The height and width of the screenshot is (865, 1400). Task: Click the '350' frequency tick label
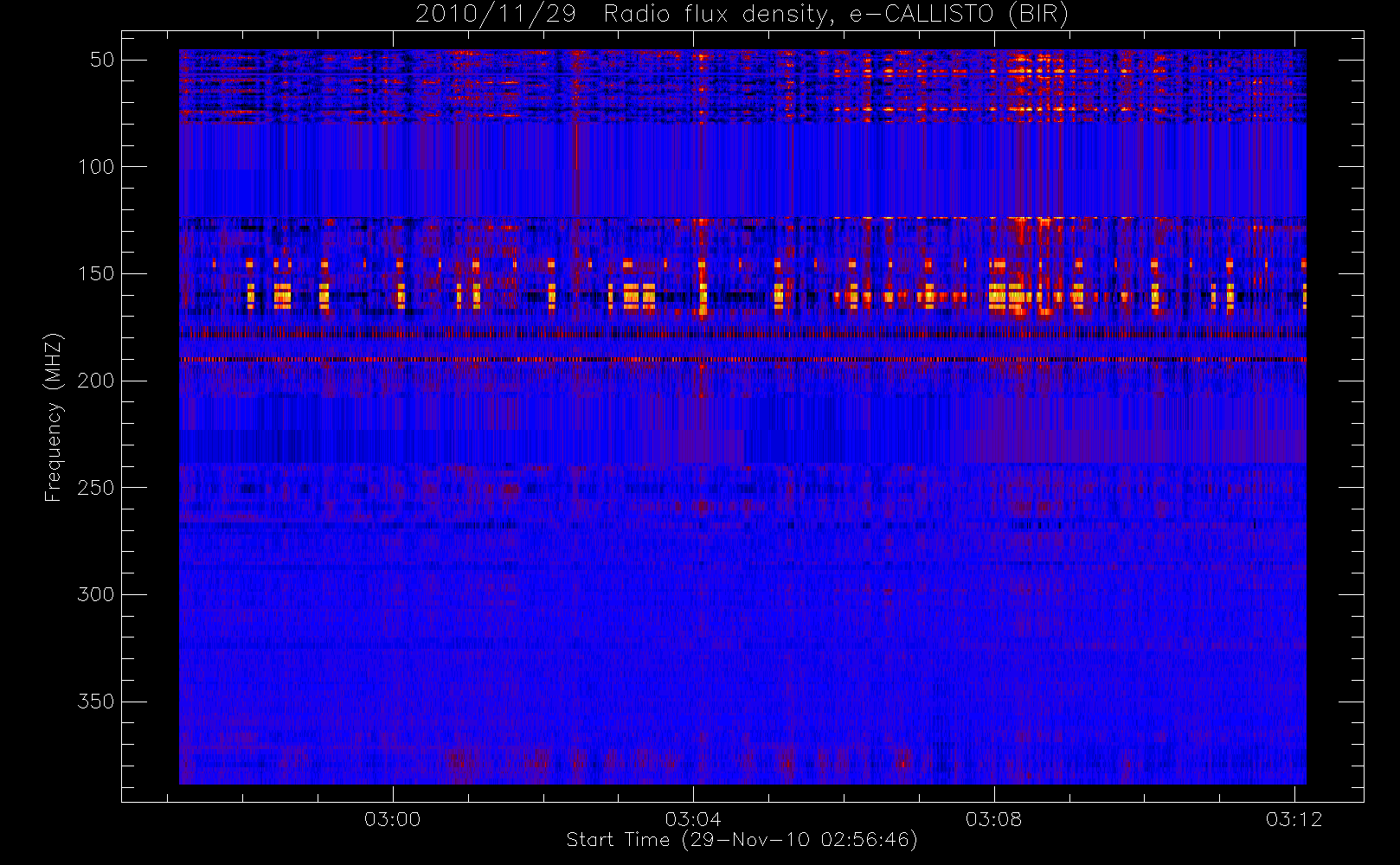[x=96, y=702]
